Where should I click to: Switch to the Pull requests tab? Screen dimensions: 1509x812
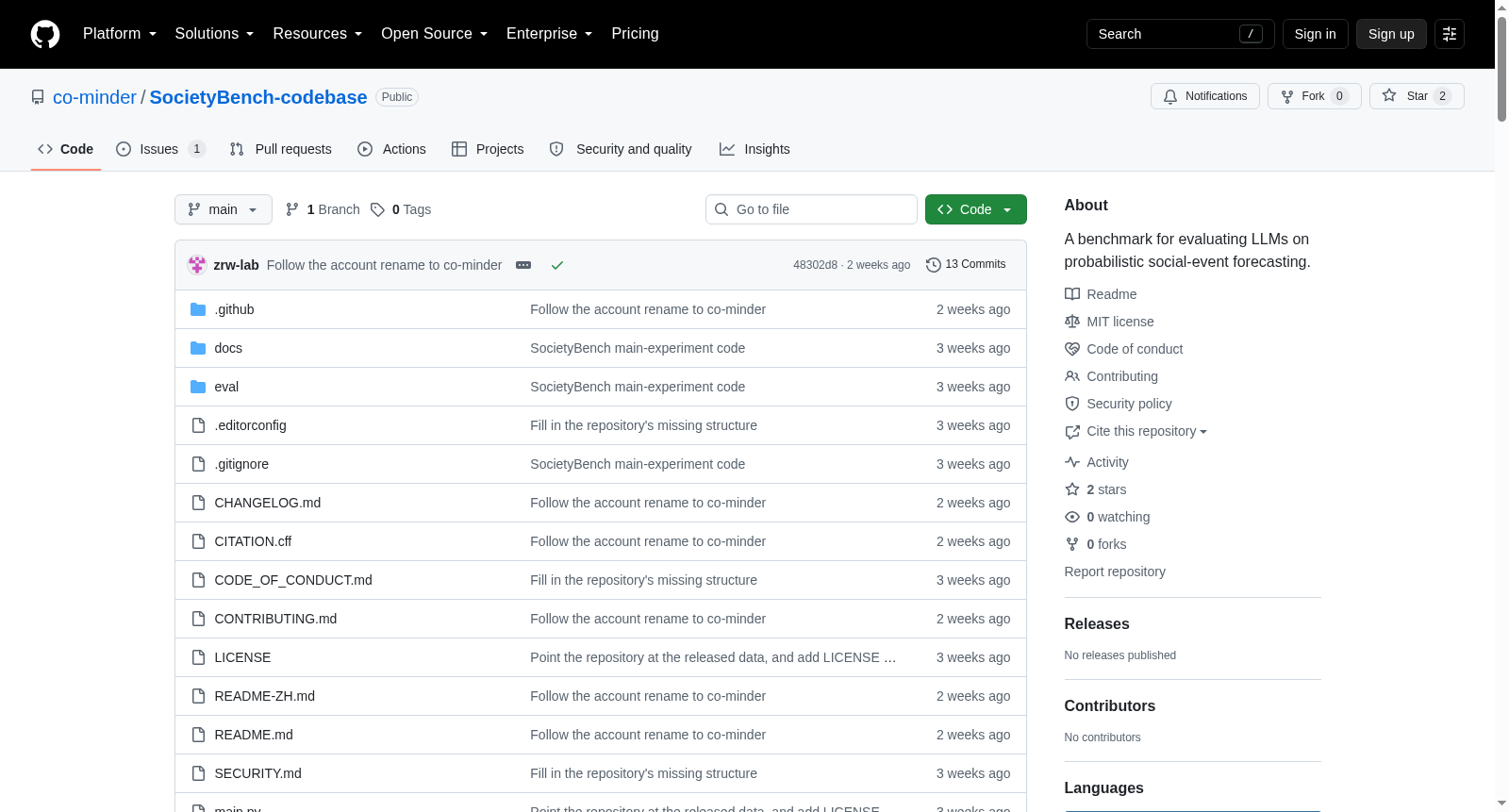[x=281, y=149]
